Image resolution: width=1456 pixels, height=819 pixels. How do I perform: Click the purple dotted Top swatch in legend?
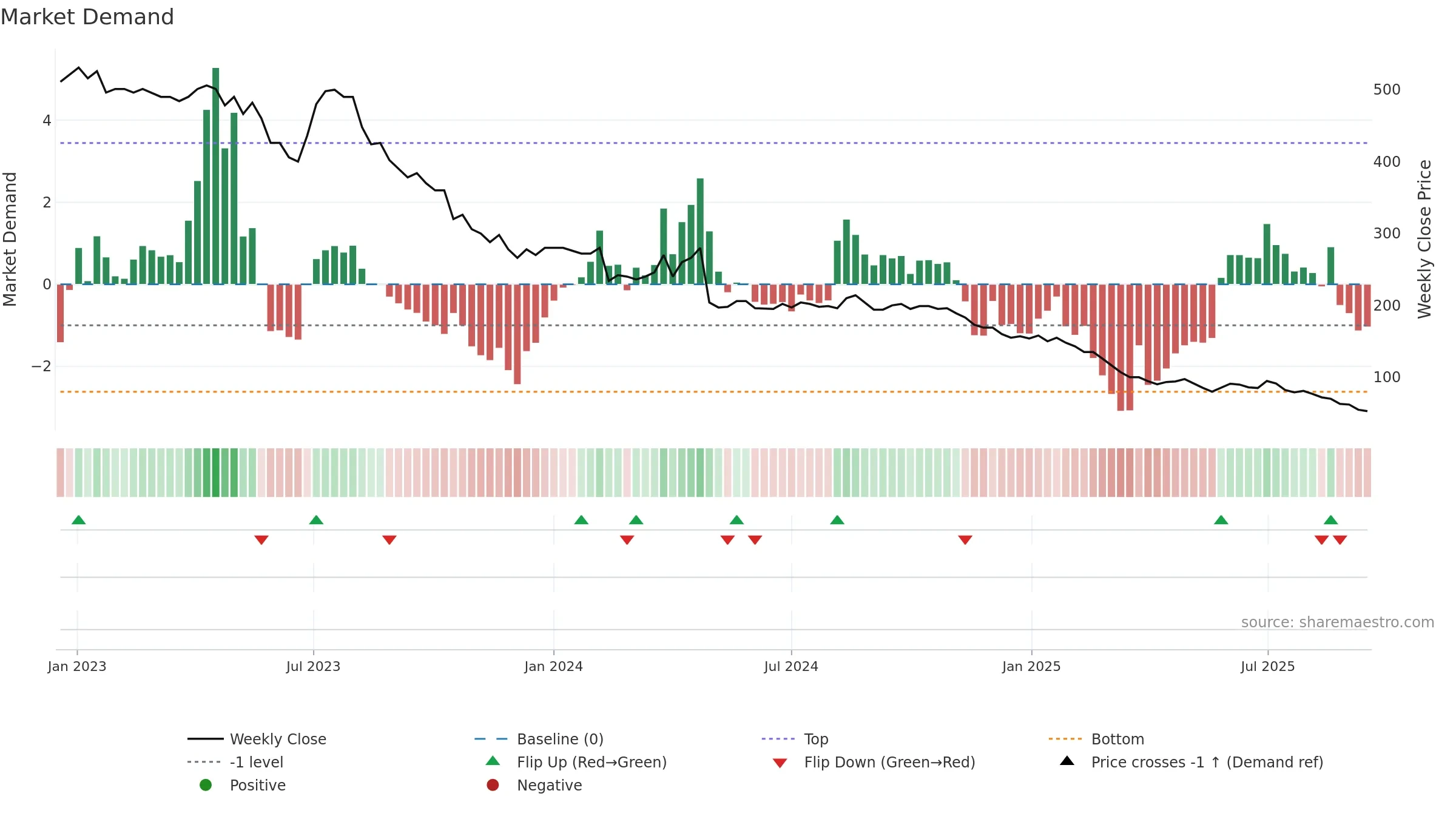[779, 739]
